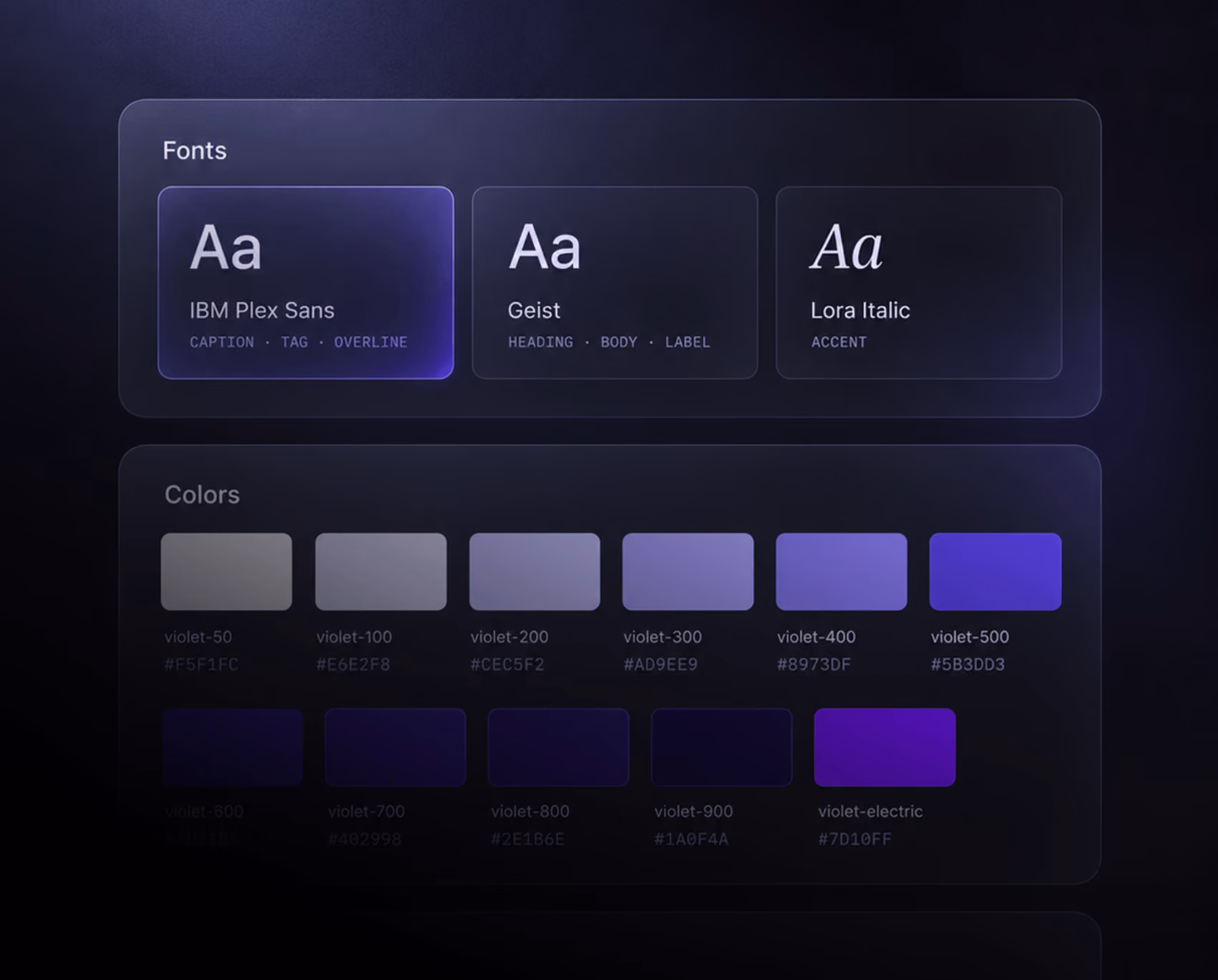Select the IBM Plex Sans font card
Viewport: 1218px width, 980px height.
pos(306,283)
